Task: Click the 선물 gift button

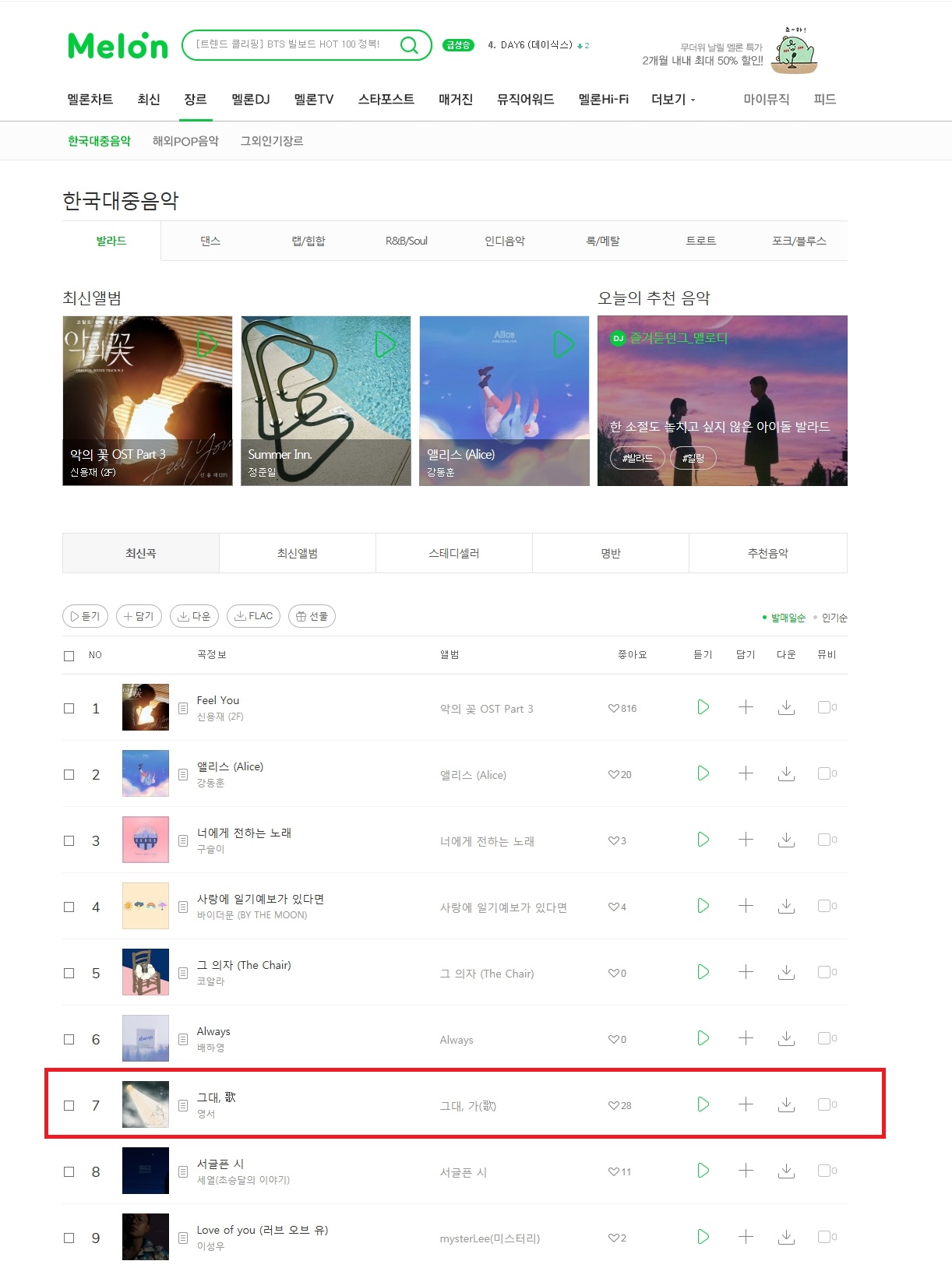Action: coord(312,616)
